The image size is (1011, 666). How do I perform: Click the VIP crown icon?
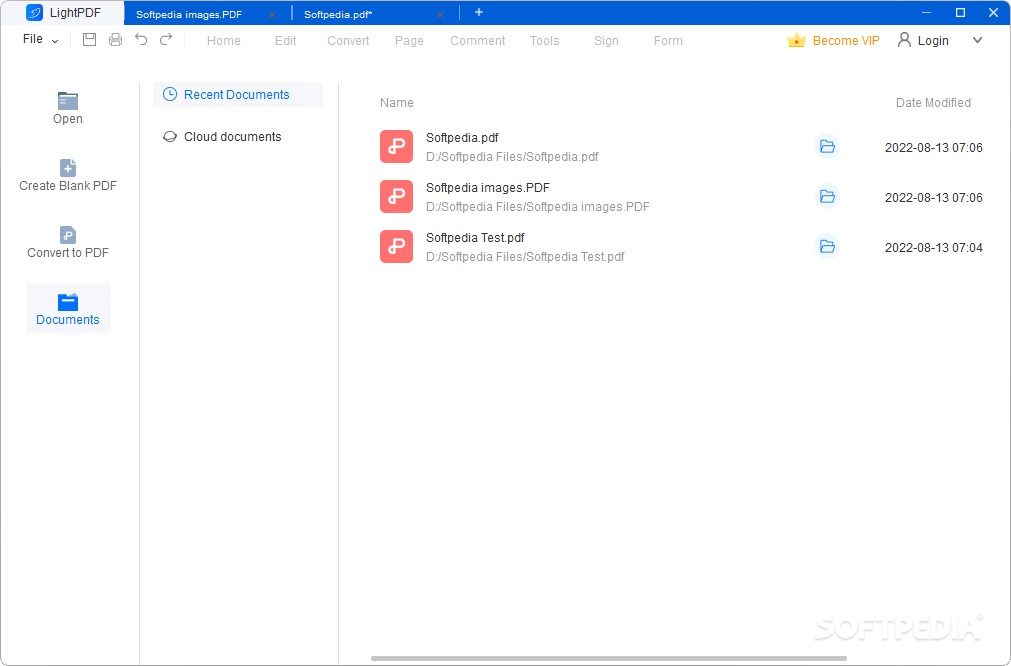796,40
